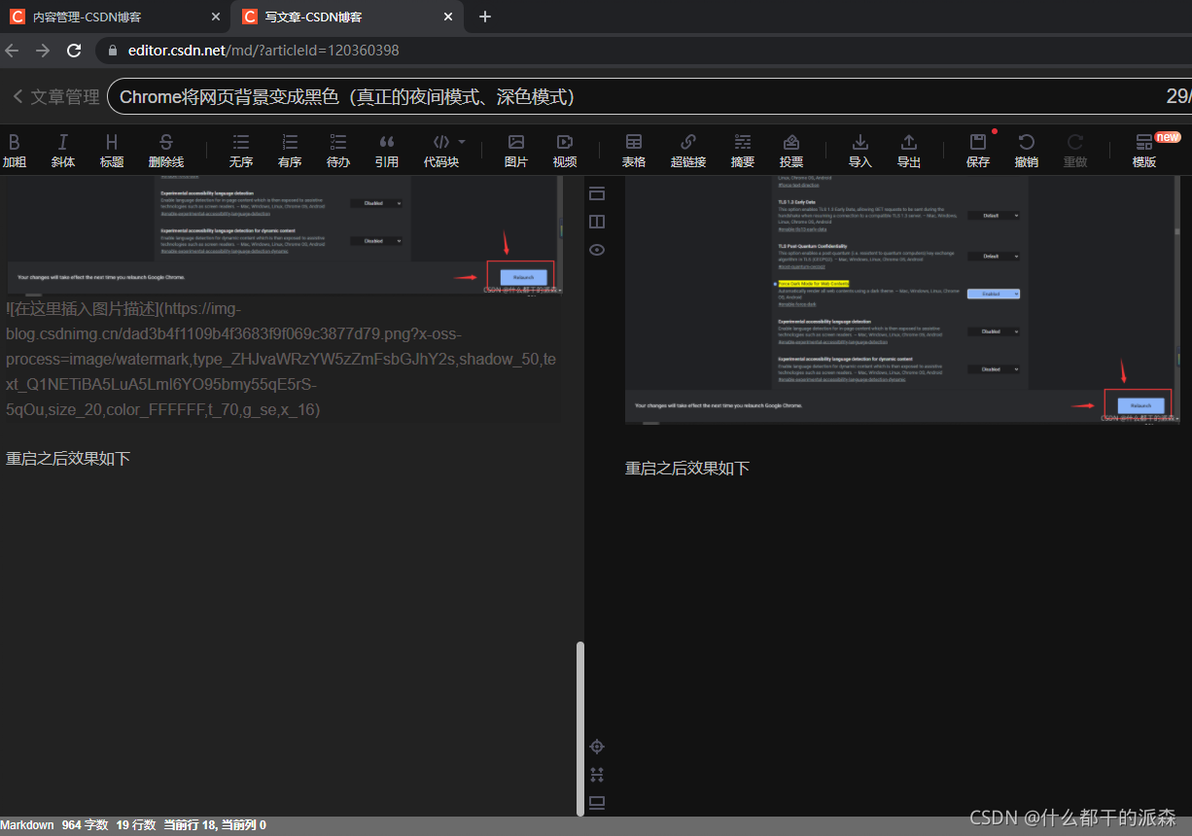Insert an image via 图片 icon
Image resolution: width=1192 pixels, height=836 pixels.
tap(515, 150)
